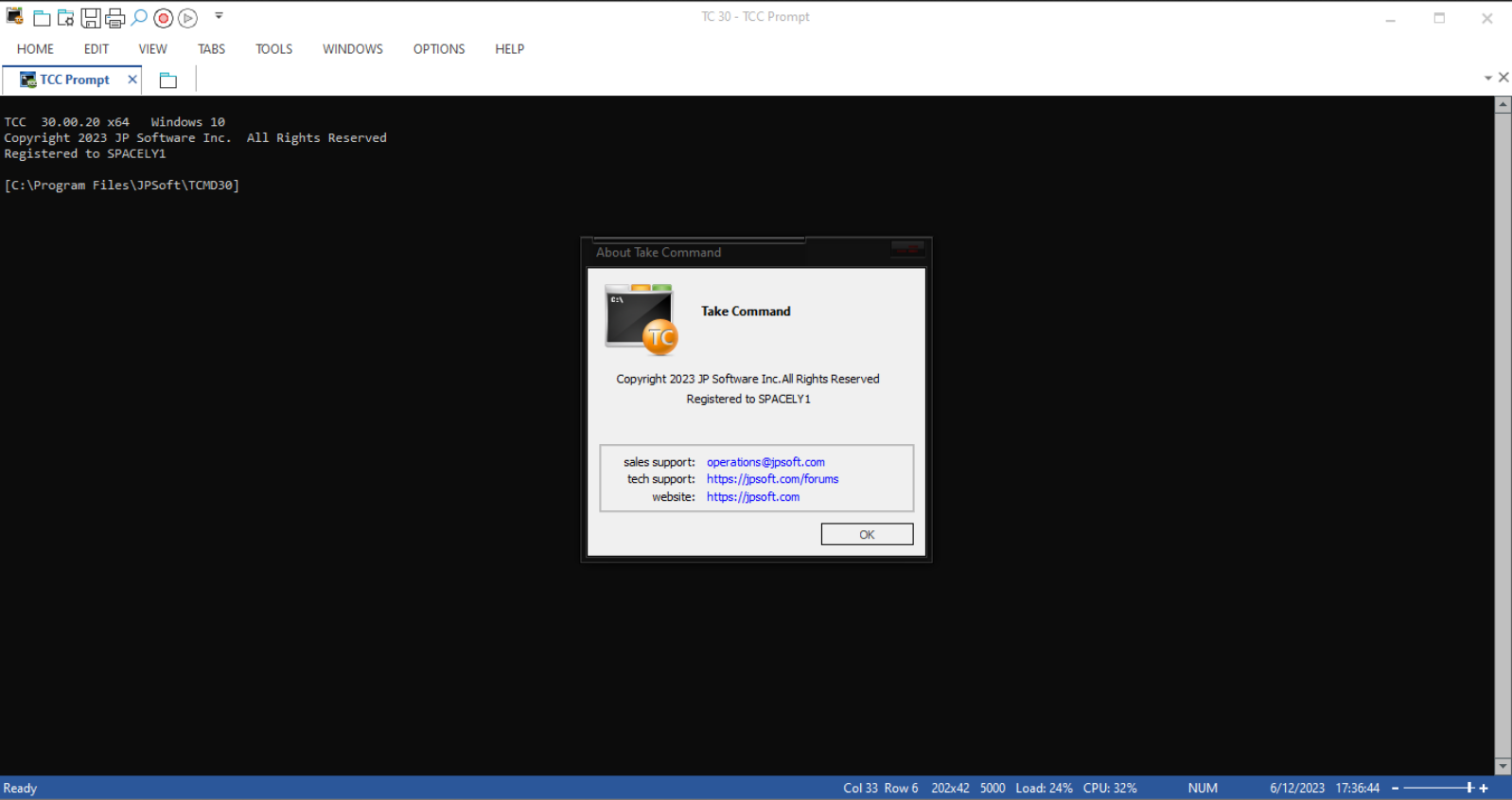The image size is (1512, 800).
Task: Click the command prompt line C:\Program Files\JPSoft\TCMD30
Action: click(x=122, y=186)
